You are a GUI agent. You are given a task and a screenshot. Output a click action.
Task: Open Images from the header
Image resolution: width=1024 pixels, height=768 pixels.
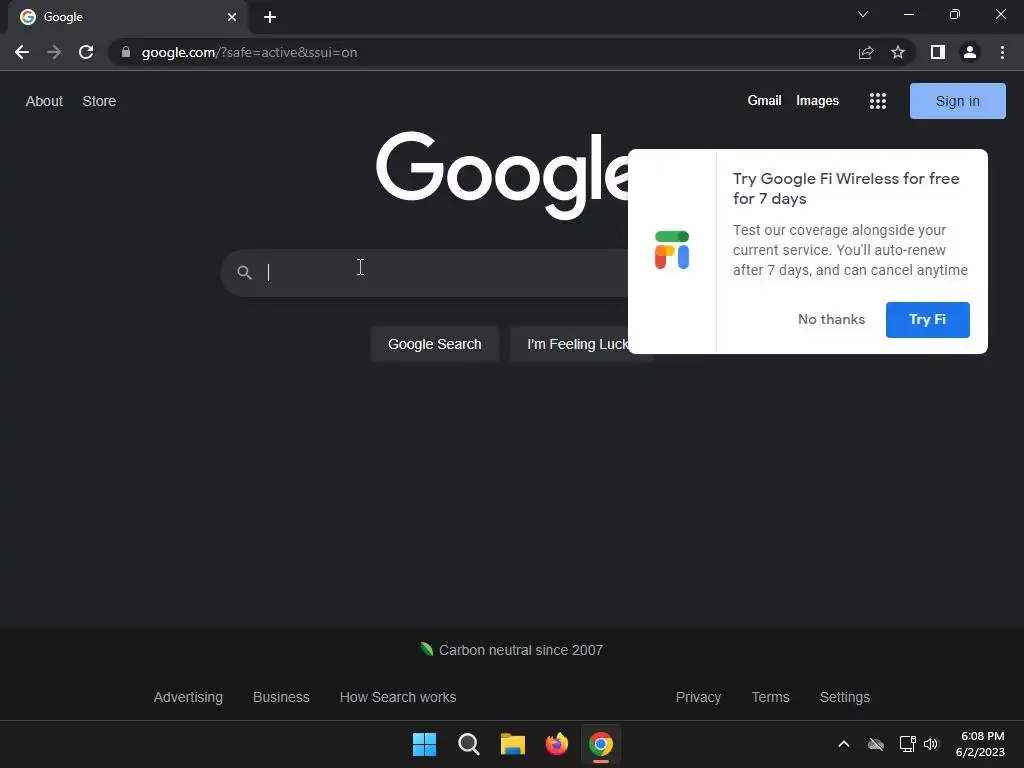[817, 101]
